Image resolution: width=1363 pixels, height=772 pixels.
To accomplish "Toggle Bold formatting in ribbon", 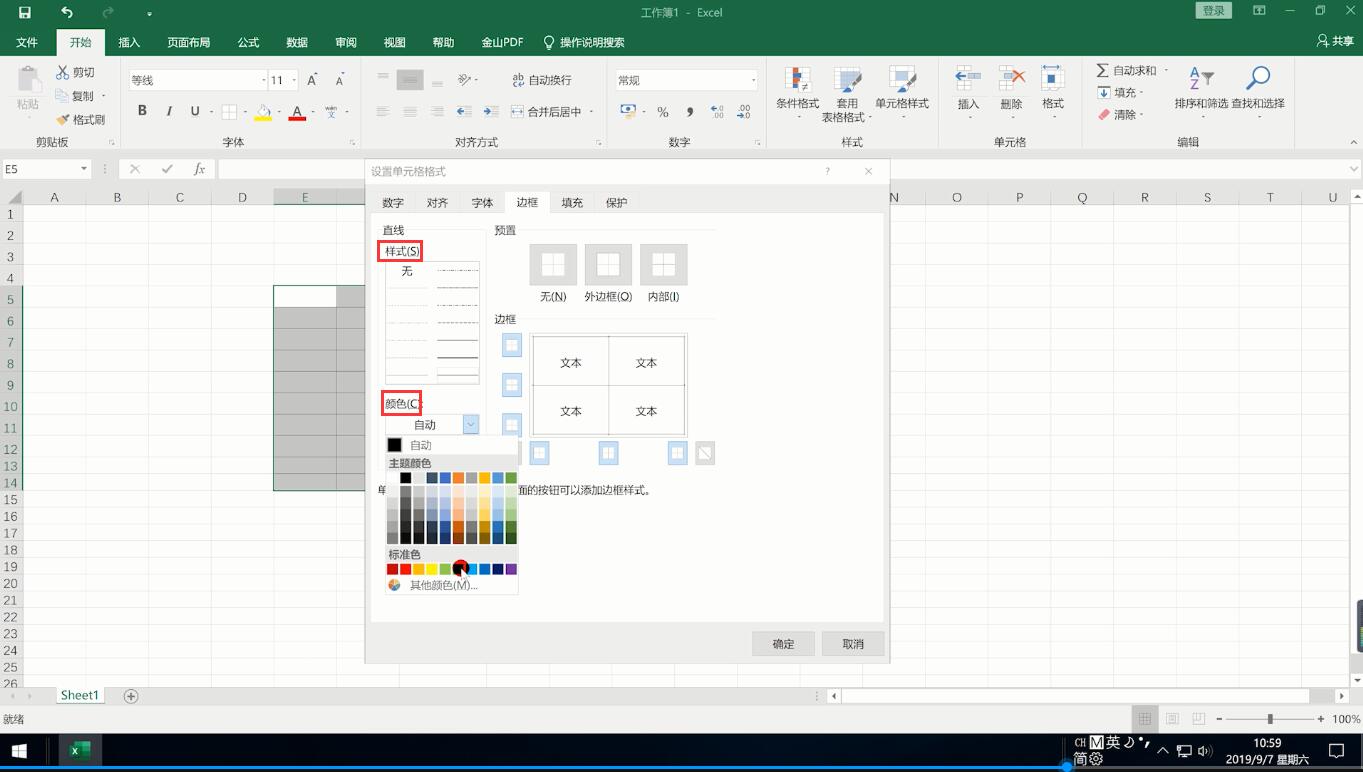I will [142, 111].
